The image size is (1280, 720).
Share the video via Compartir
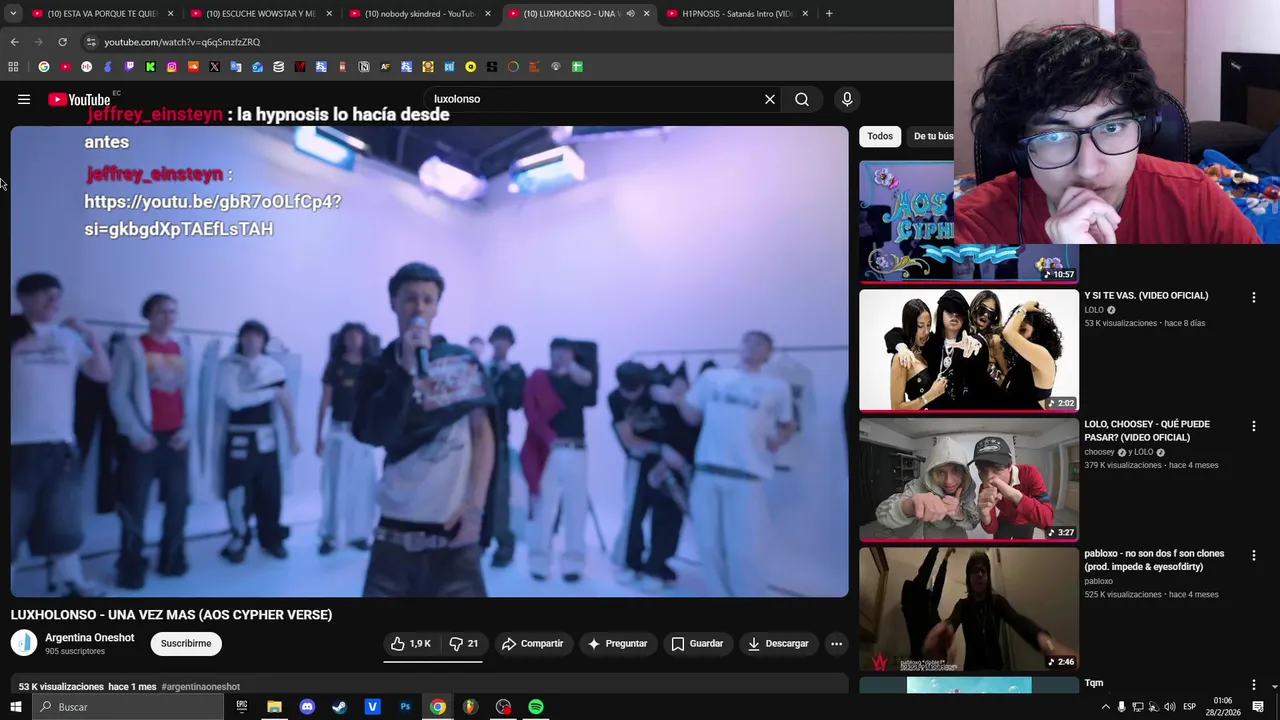tap(532, 643)
